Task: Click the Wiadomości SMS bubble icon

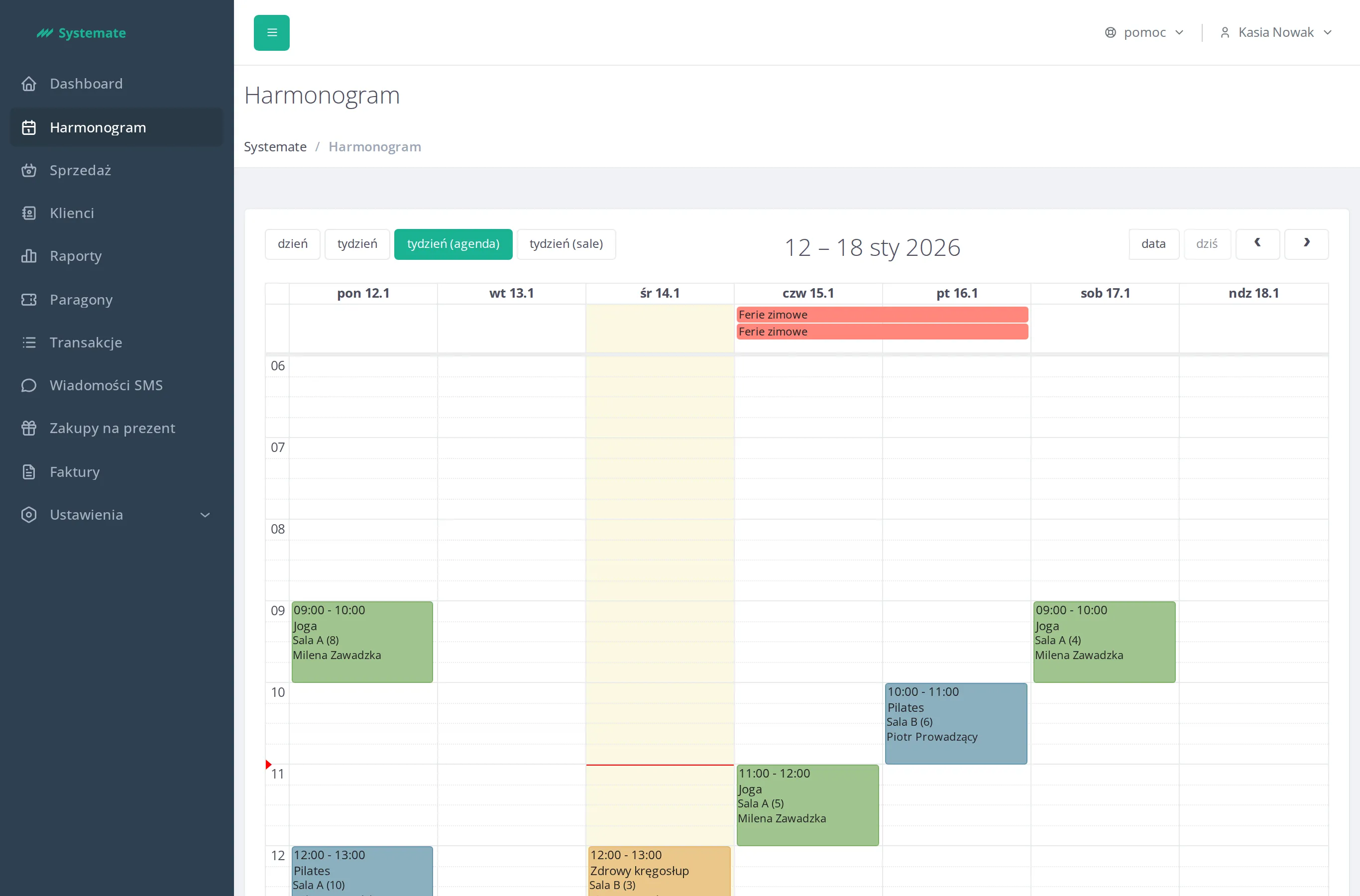Action: click(x=28, y=385)
